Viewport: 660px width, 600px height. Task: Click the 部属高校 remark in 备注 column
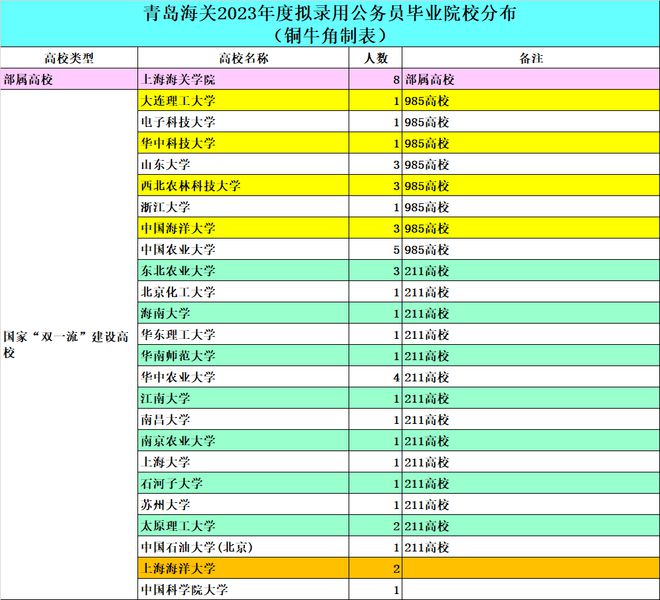[x=531, y=79]
